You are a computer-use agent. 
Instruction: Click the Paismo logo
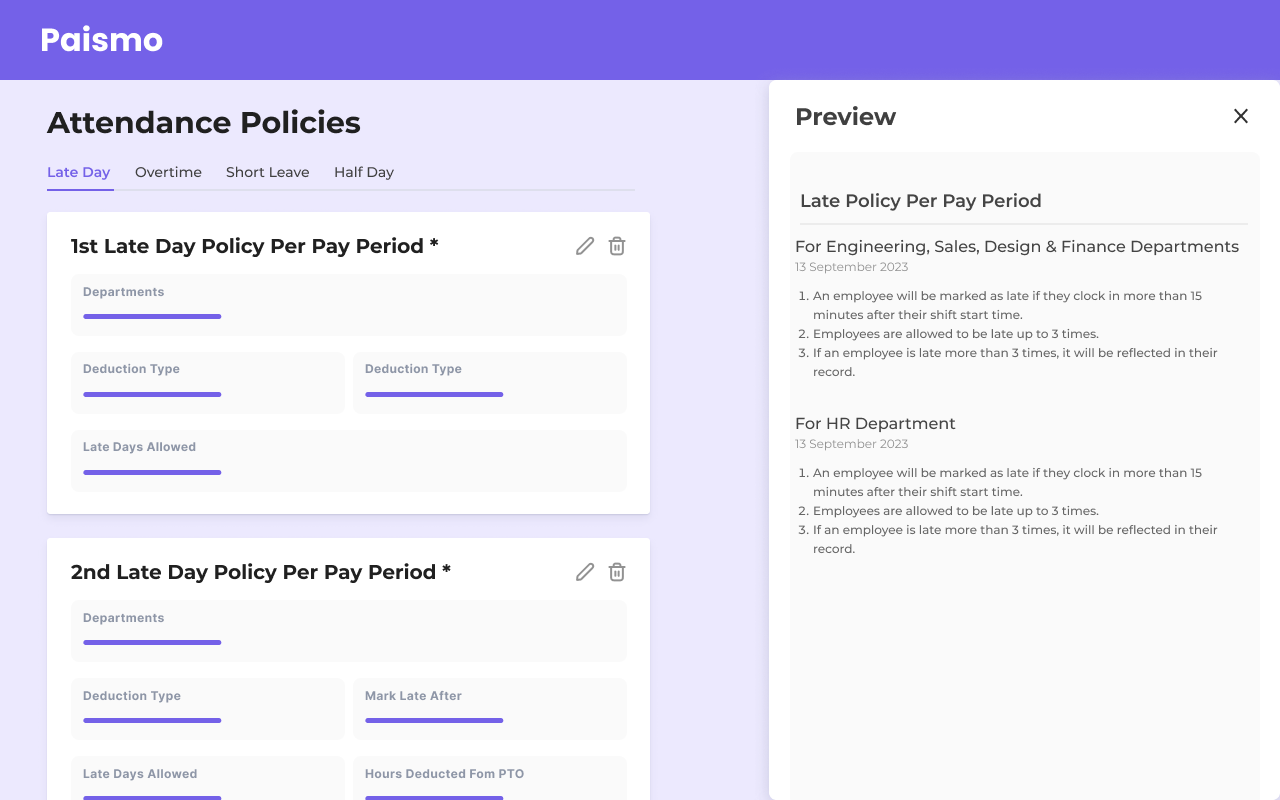tap(101, 40)
